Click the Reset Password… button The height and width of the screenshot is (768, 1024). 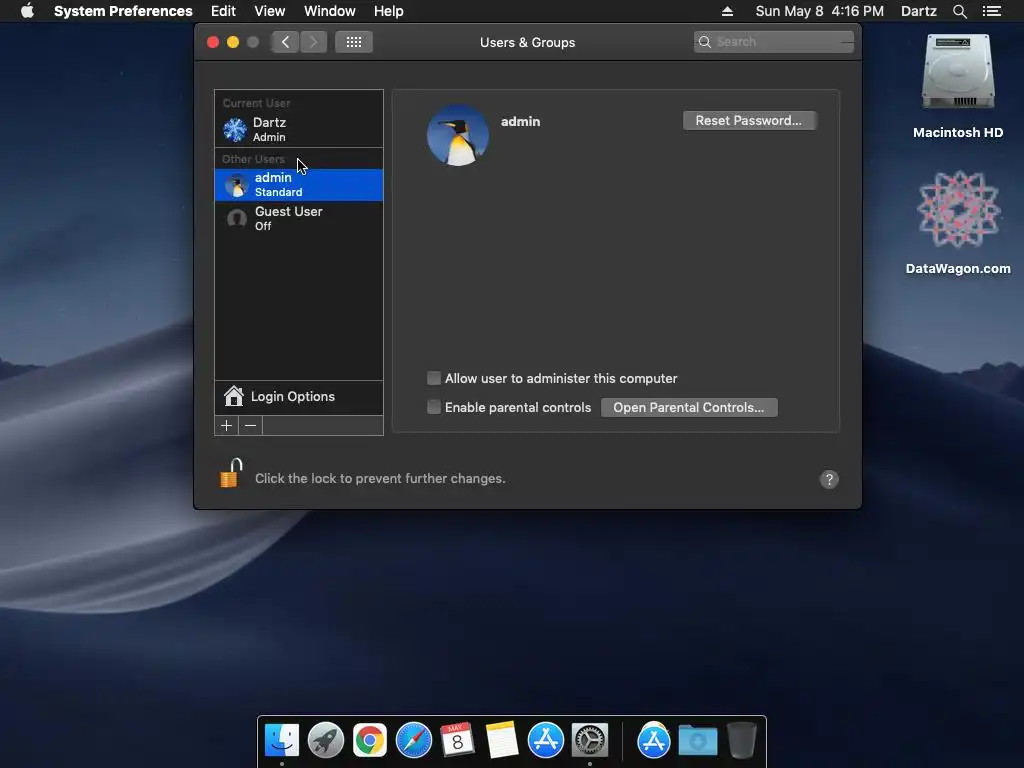tap(749, 120)
